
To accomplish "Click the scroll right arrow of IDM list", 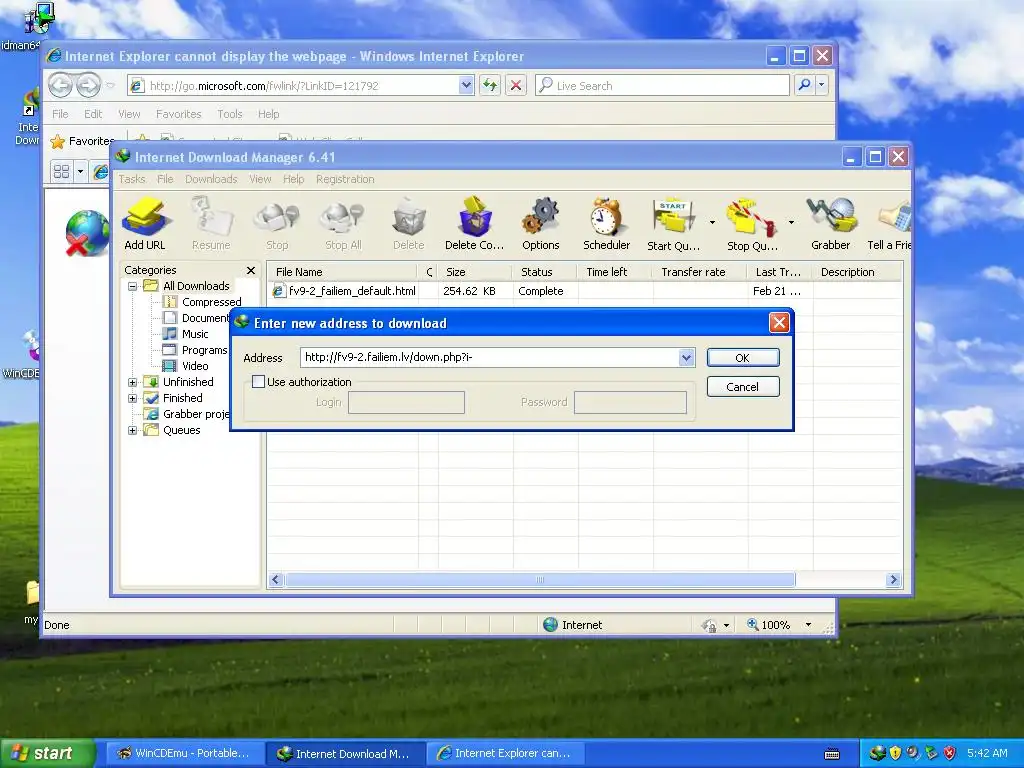I will (x=893, y=580).
